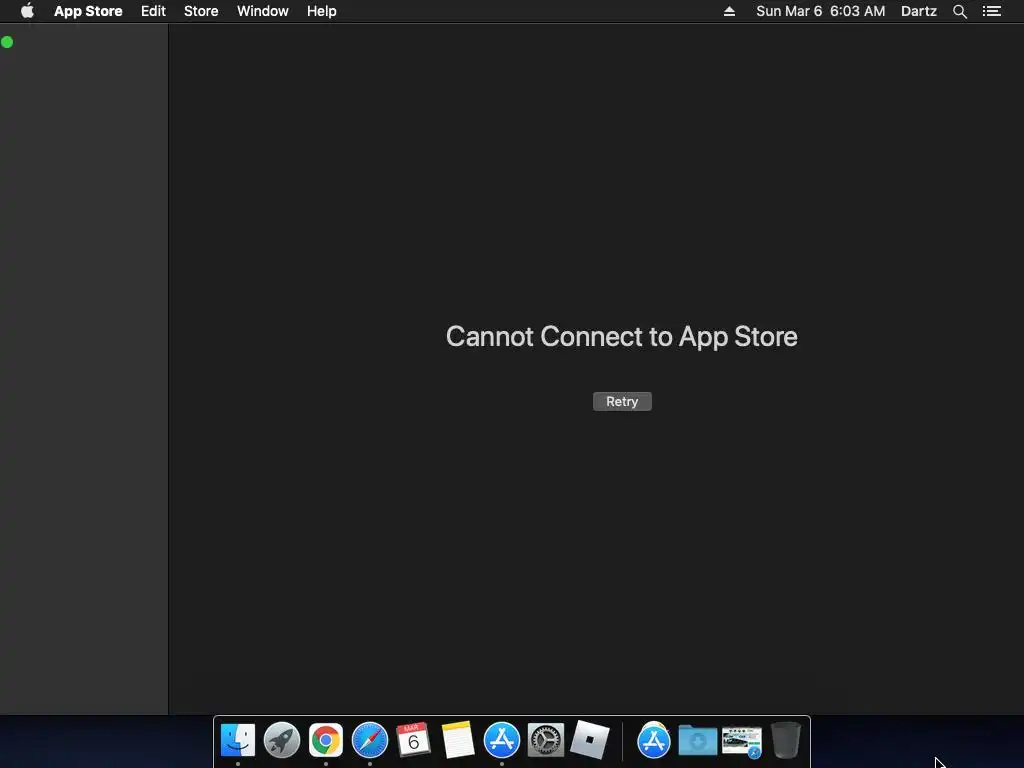Image resolution: width=1024 pixels, height=768 pixels.
Task: Launch Roblox from the Dock
Action: pyautogui.click(x=590, y=740)
